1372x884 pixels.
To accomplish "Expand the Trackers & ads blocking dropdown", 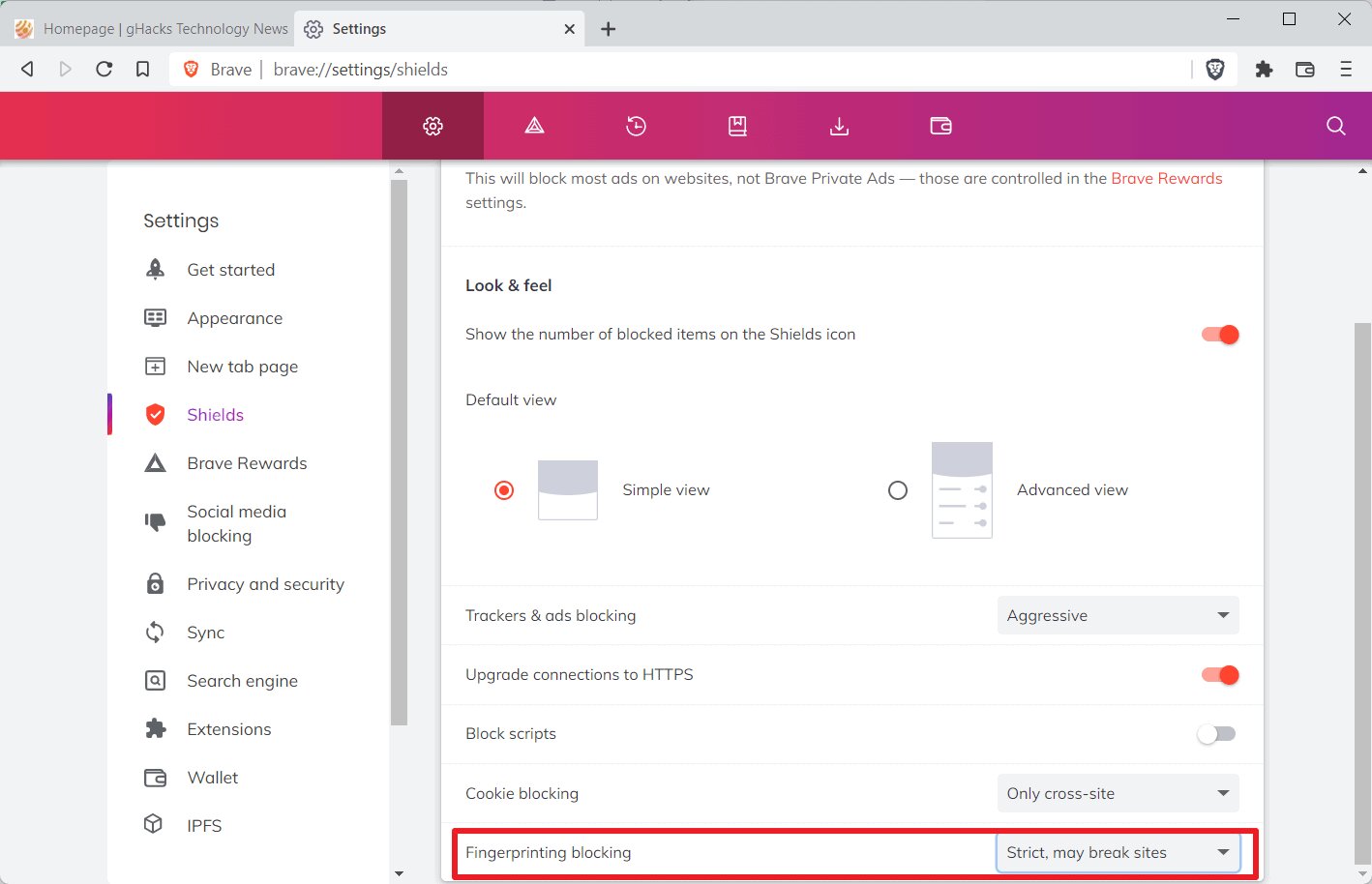I will 1118,615.
